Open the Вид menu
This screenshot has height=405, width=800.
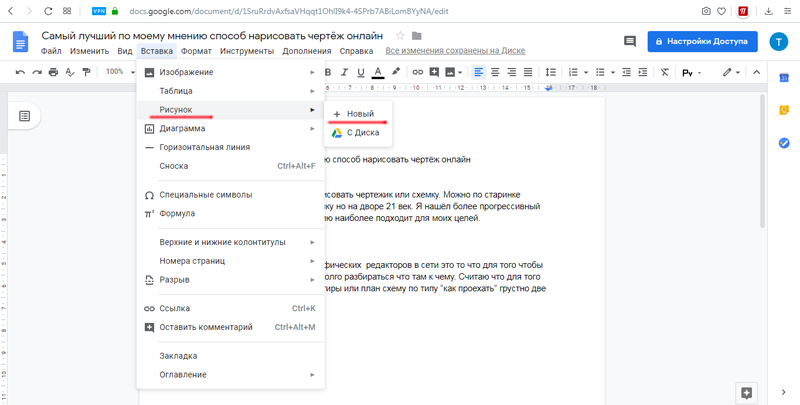124,51
